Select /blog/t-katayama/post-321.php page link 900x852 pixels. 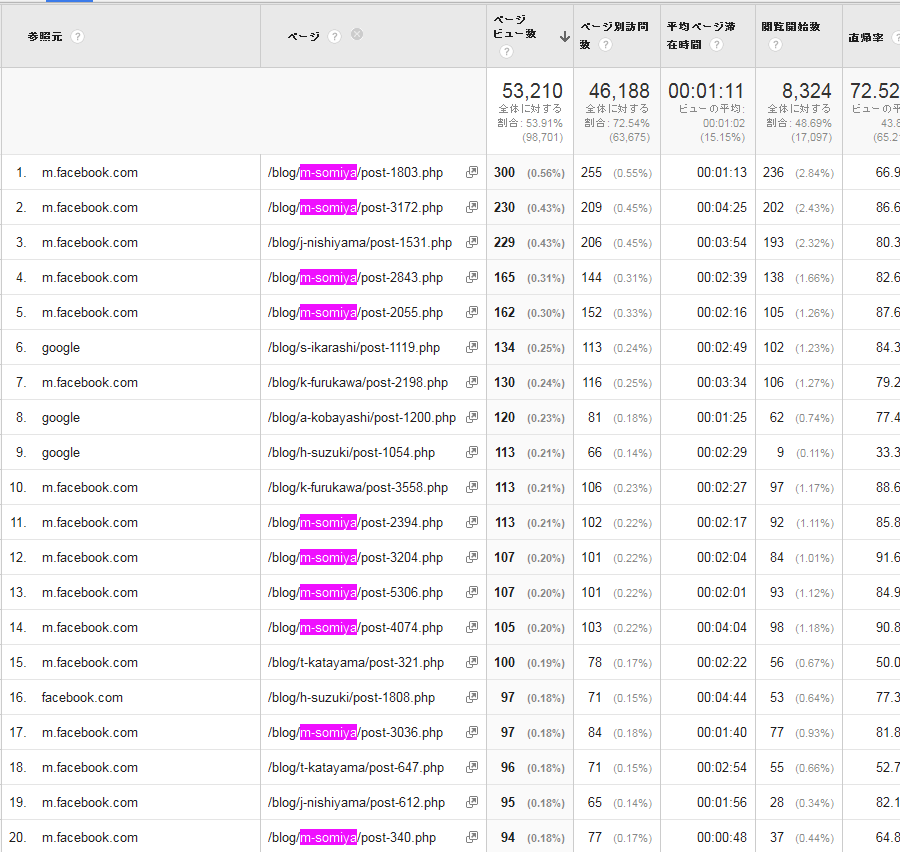pos(356,663)
